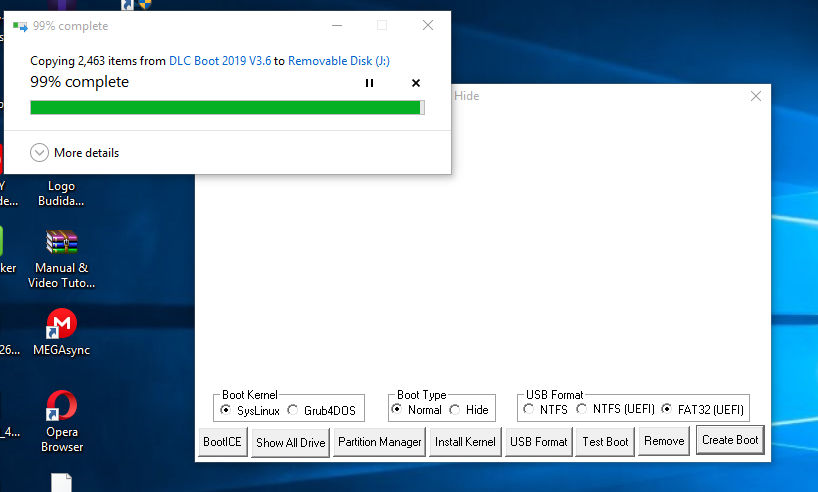
Task: Cancel the copy with the X button
Action: [416, 83]
